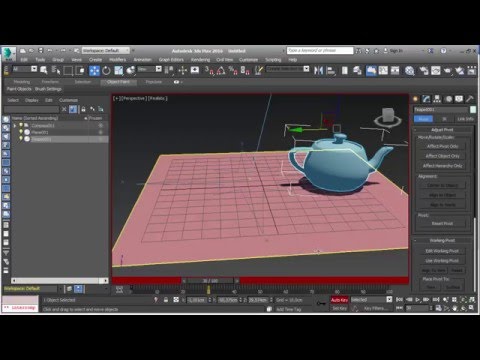Click the Edit Working Pivot button
Viewport: 480px width, 360px height.
coord(442,251)
